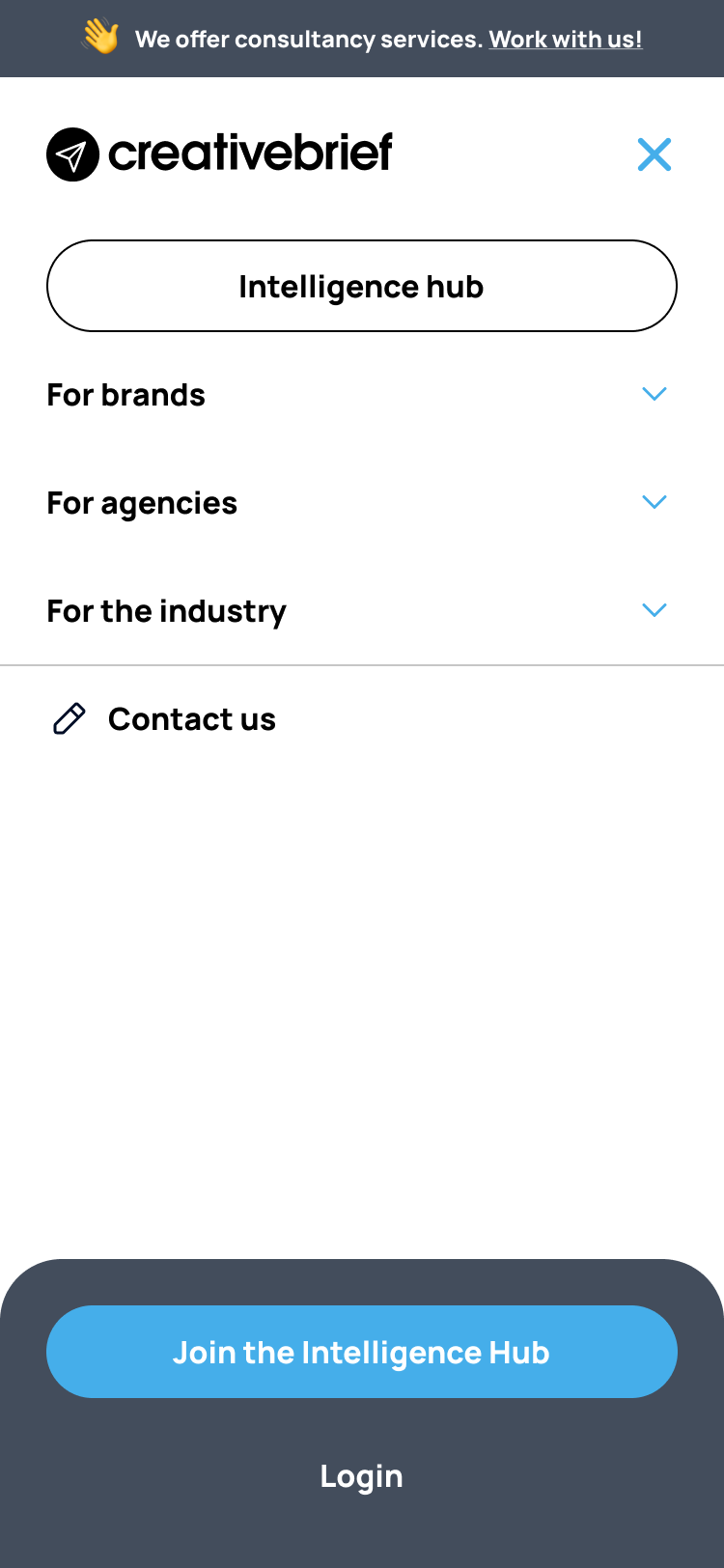The image size is (724, 1568).
Task: Click the blank white area below Contact us
Action: point(362,994)
